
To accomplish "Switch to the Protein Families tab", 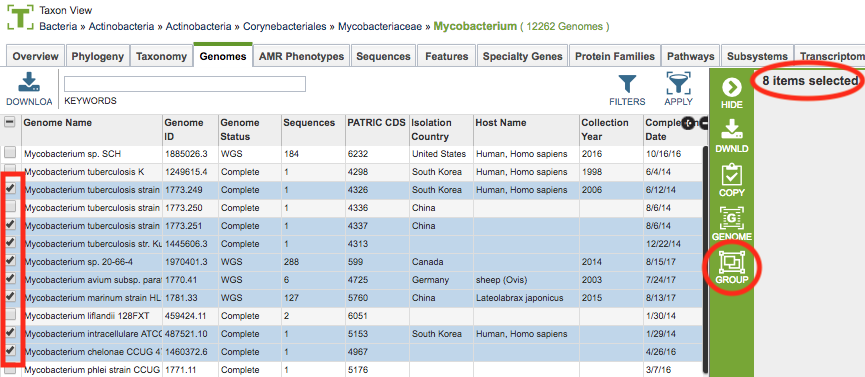I will 615,56.
